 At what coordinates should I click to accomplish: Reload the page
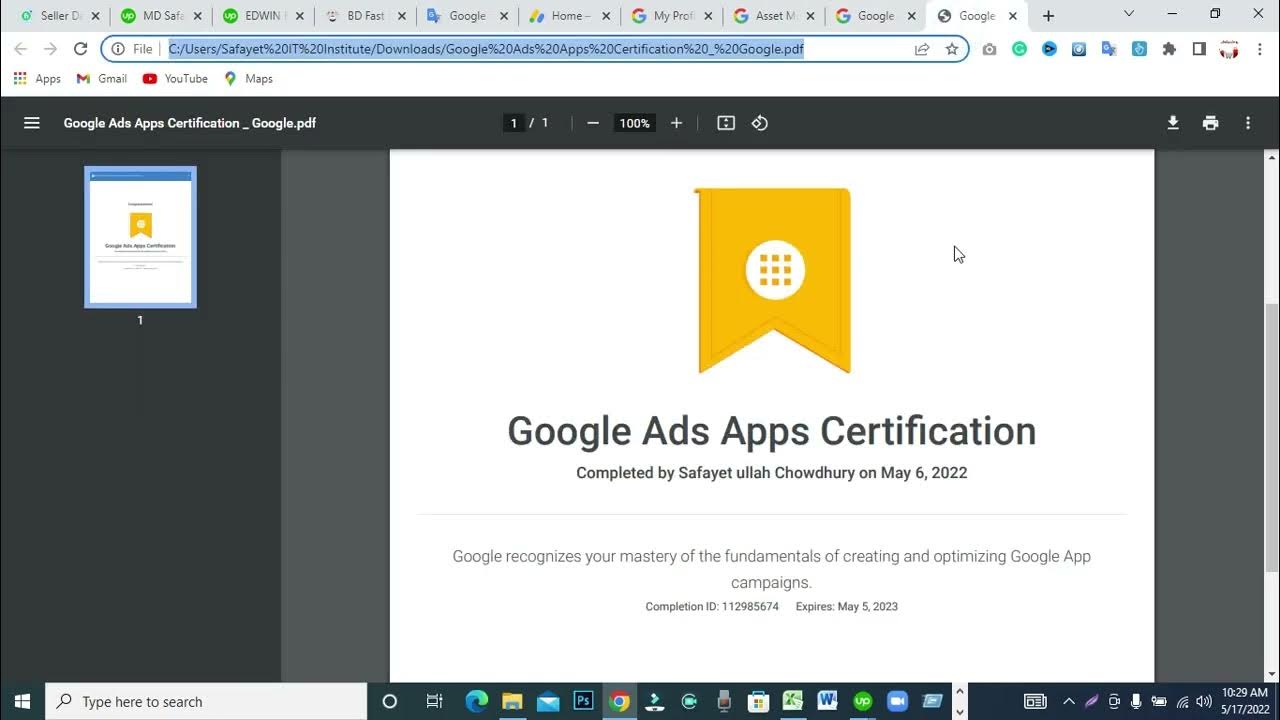81,48
